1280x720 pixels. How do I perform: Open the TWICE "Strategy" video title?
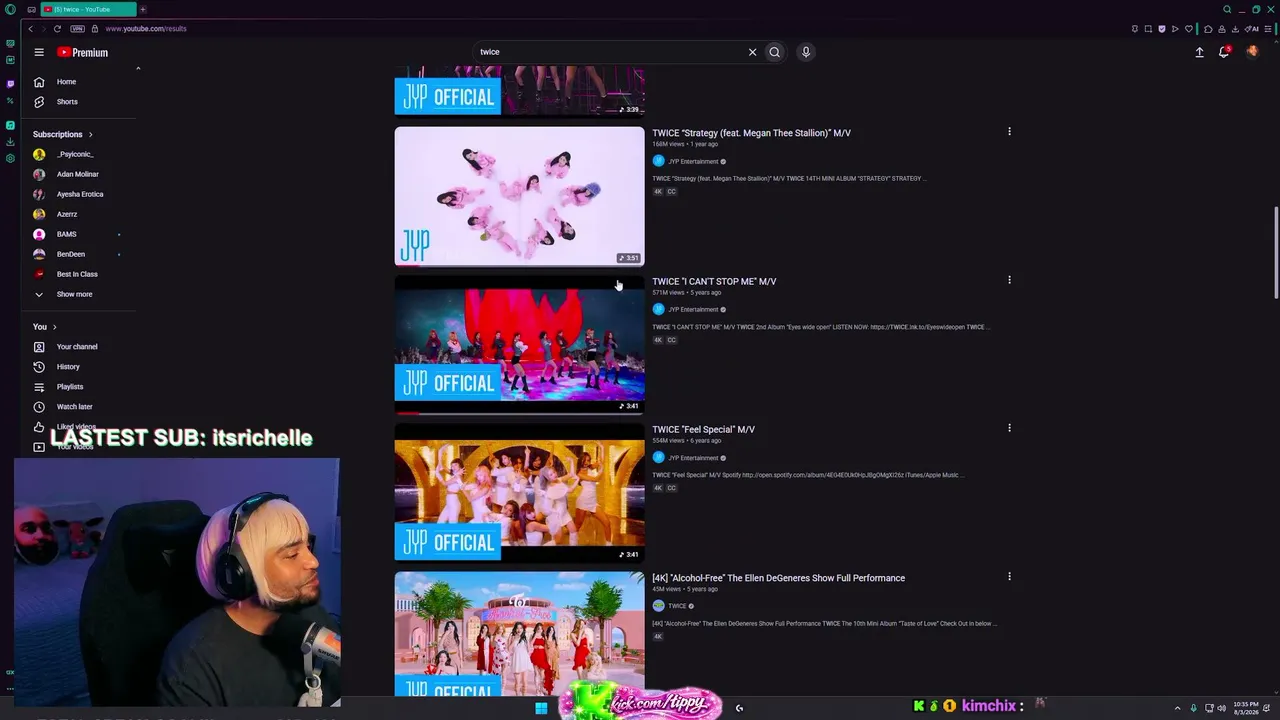751,133
